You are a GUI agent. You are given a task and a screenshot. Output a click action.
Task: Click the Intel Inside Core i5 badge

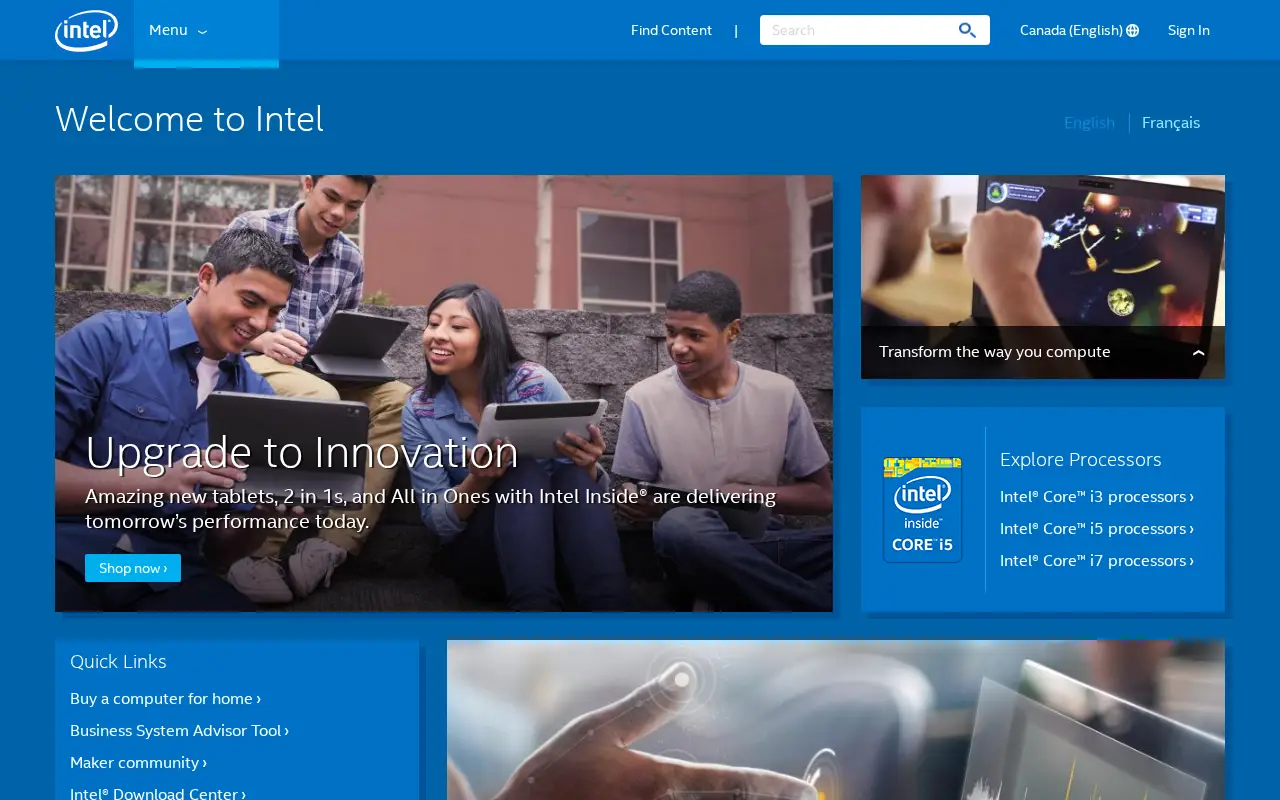(922, 510)
